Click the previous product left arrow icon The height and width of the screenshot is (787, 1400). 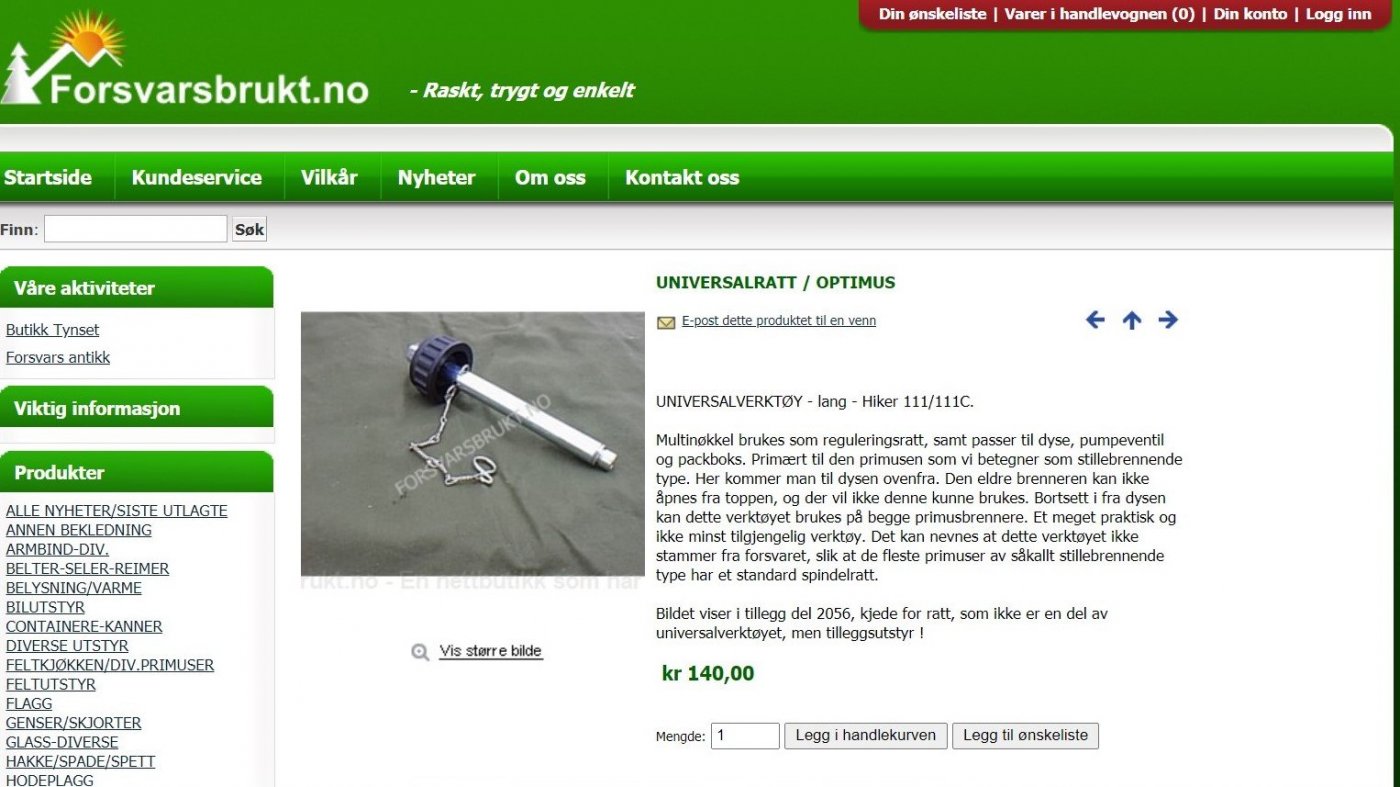click(x=1095, y=320)
